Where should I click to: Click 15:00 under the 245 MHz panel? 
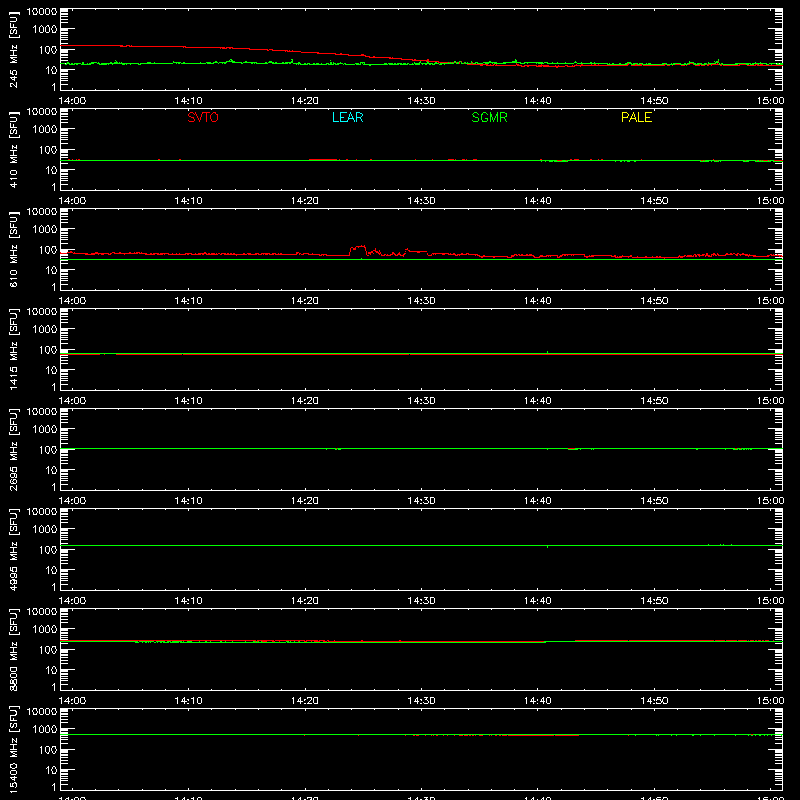(770, 101)
